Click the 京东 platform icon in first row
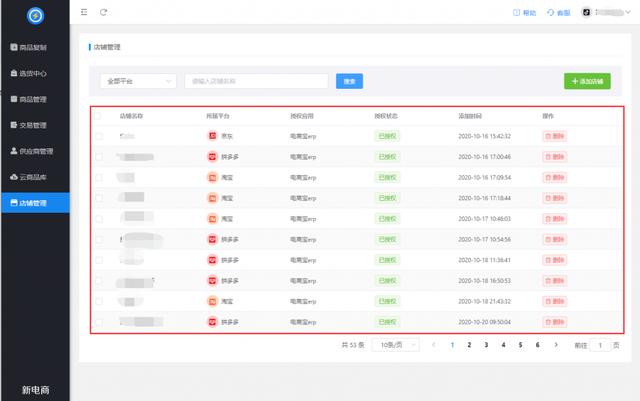The height and width of the screenshot is (401, 640). 212,136
